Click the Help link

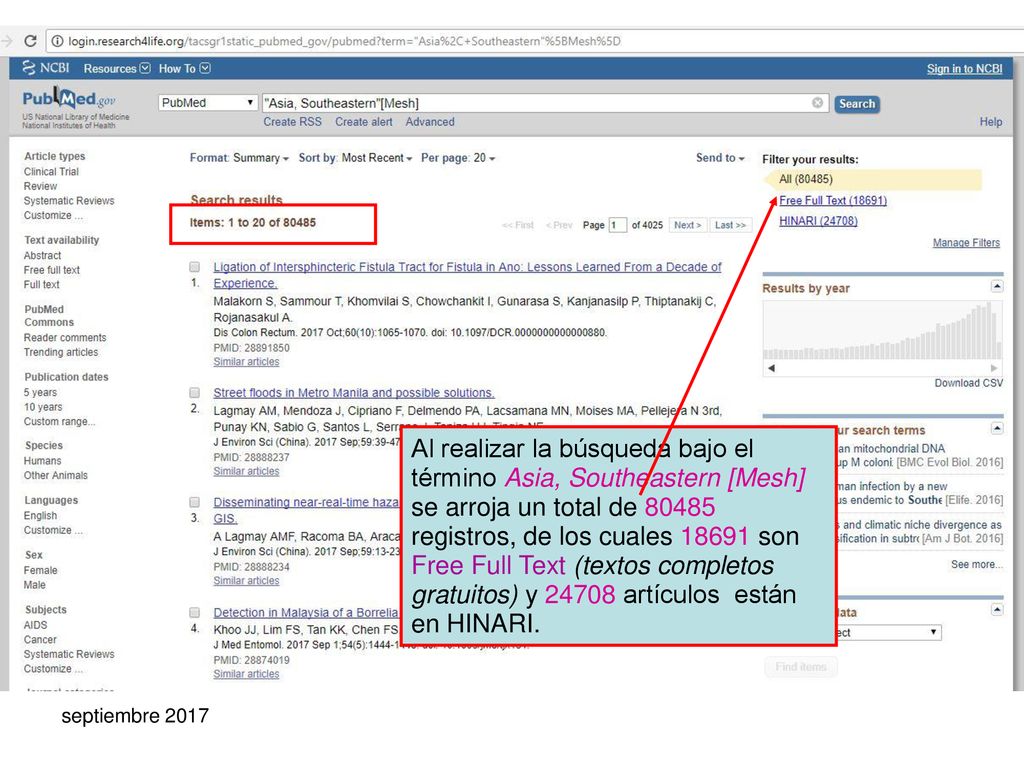click(991, 122)
